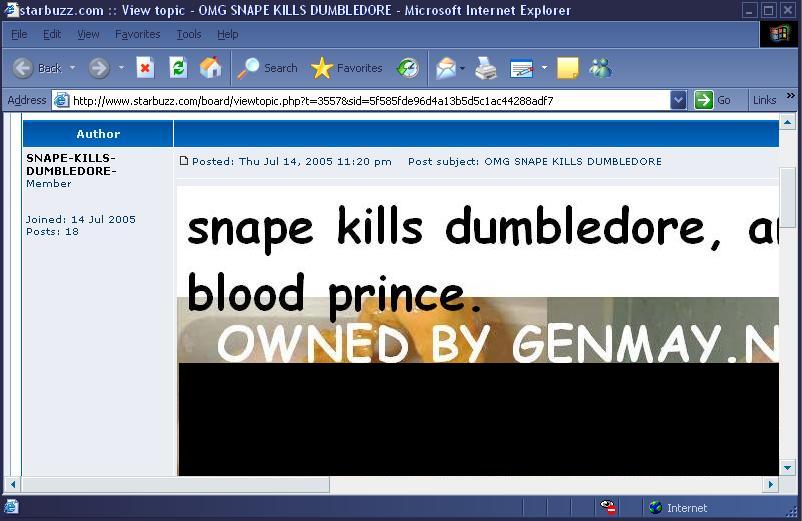Open the View menu
Image resolution: width=802 pixels, height=521 pixels.
click(x=88, y=34)
